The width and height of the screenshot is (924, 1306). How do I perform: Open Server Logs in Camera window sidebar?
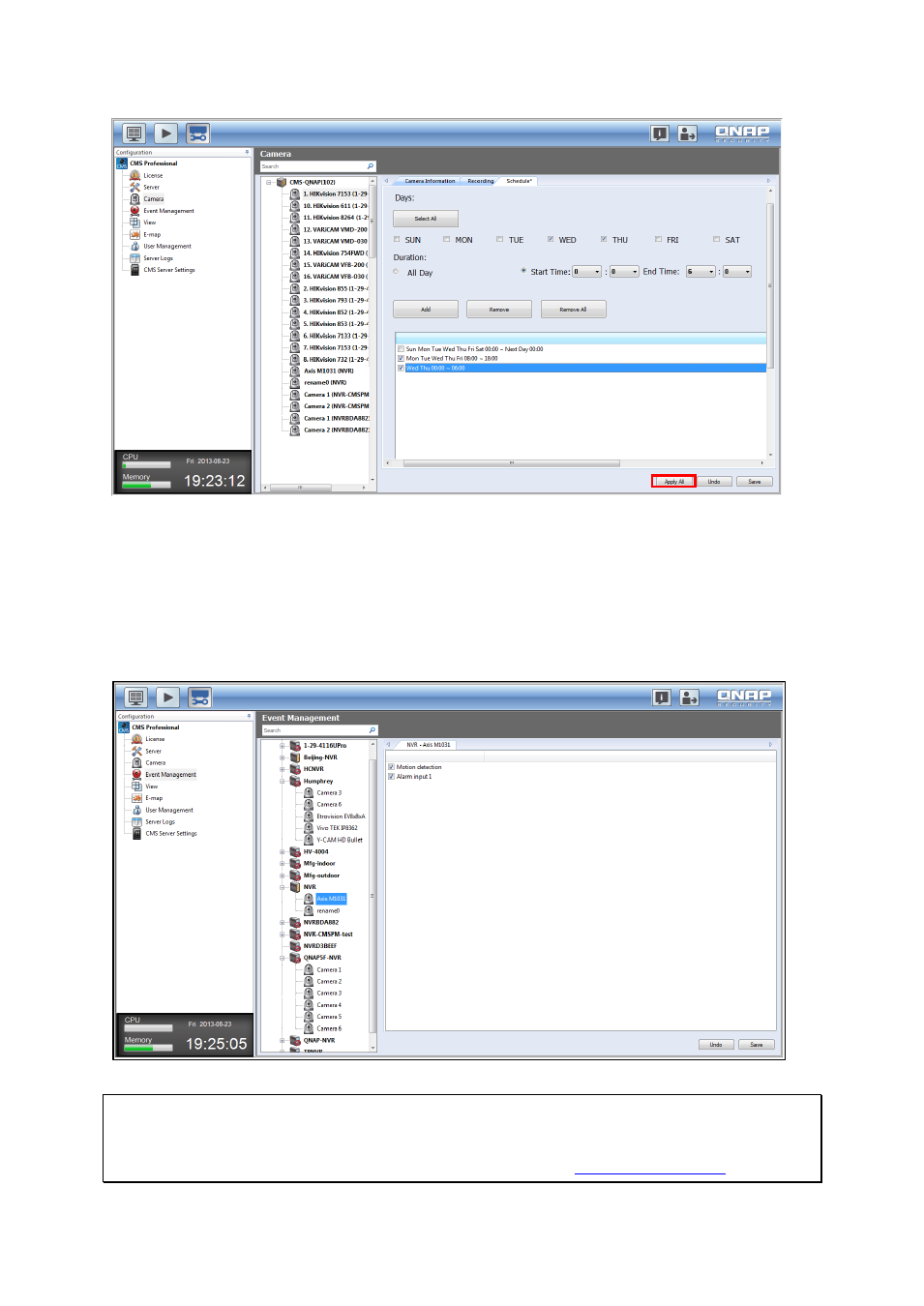[159, 258]
